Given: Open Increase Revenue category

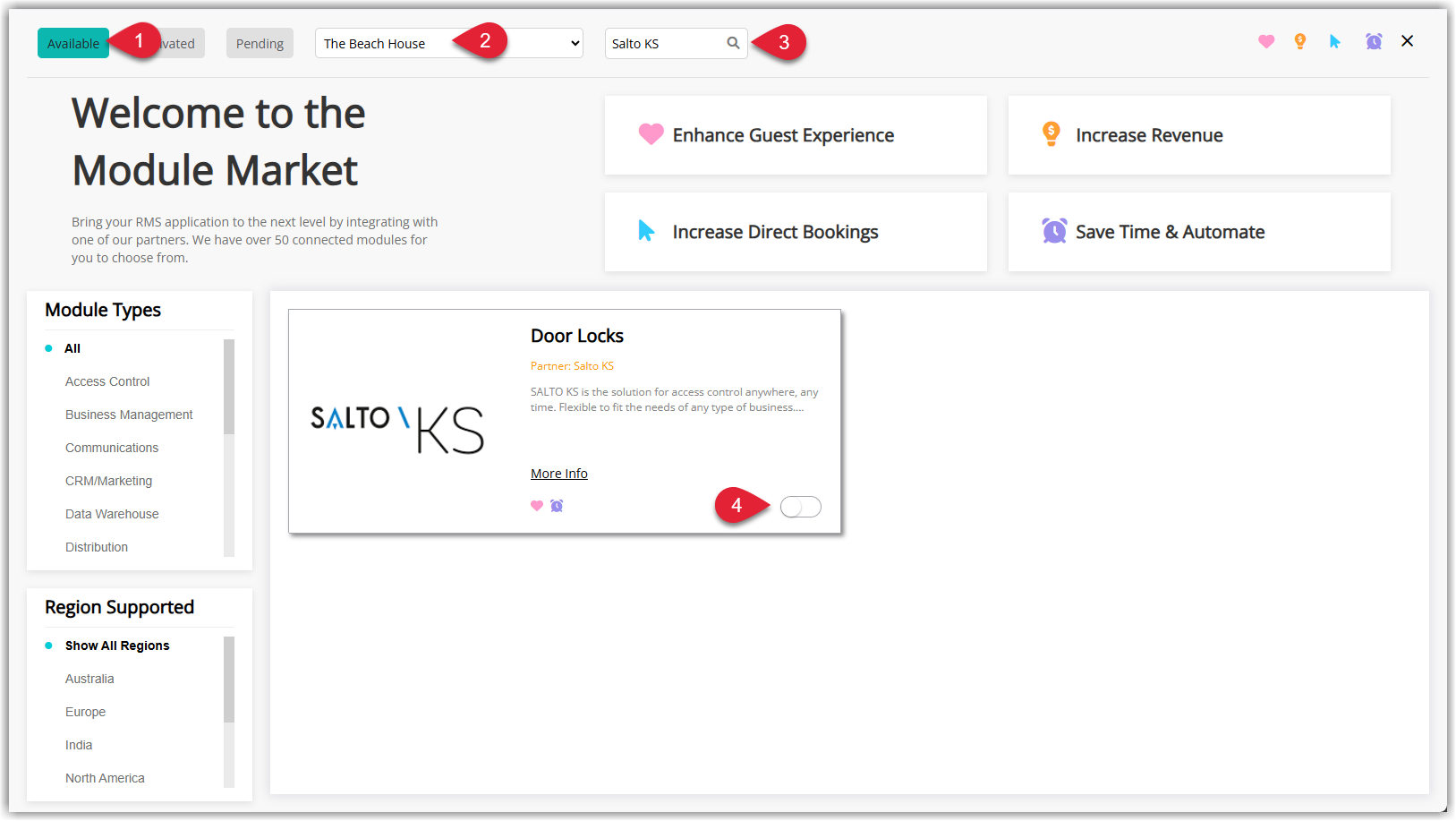Looking at the screenshot, I should click(1199, 135).
